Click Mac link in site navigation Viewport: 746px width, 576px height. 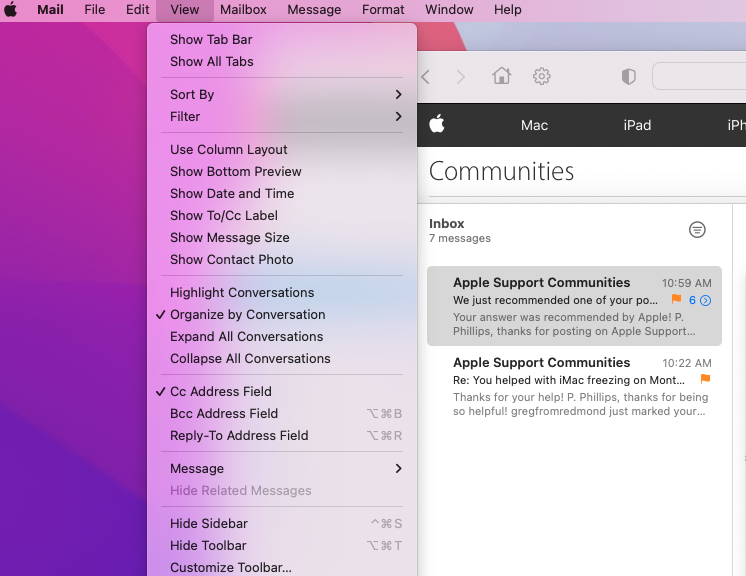point(534,125)
